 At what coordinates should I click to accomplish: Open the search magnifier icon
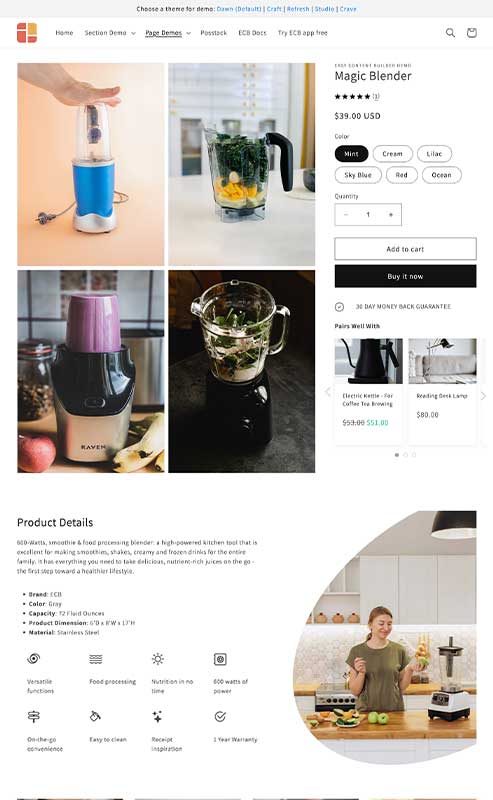(450, 33)
